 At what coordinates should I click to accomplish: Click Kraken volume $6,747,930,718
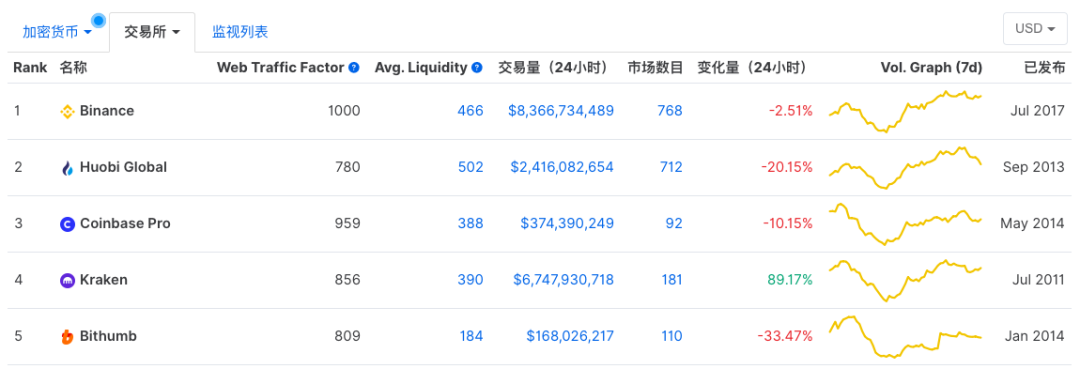[x=563, y=280]
